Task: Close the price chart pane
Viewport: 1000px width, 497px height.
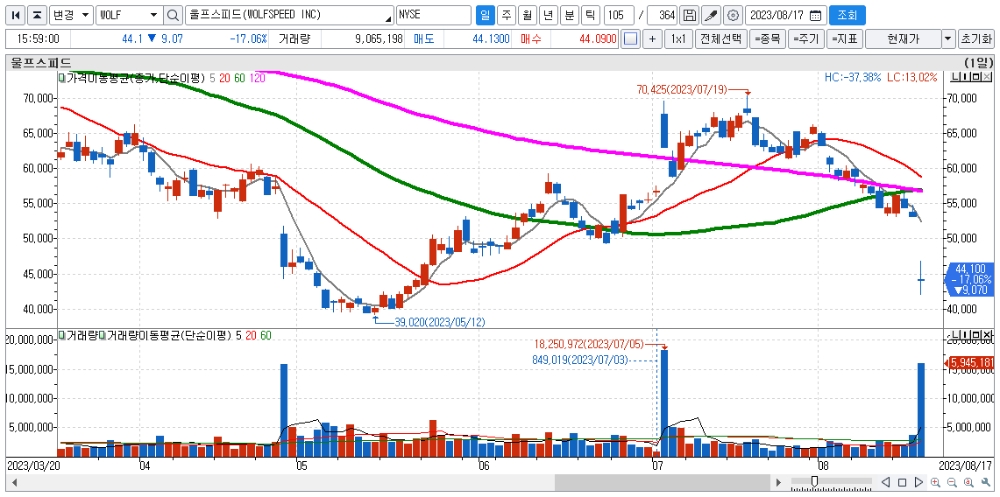Action: 985,77
